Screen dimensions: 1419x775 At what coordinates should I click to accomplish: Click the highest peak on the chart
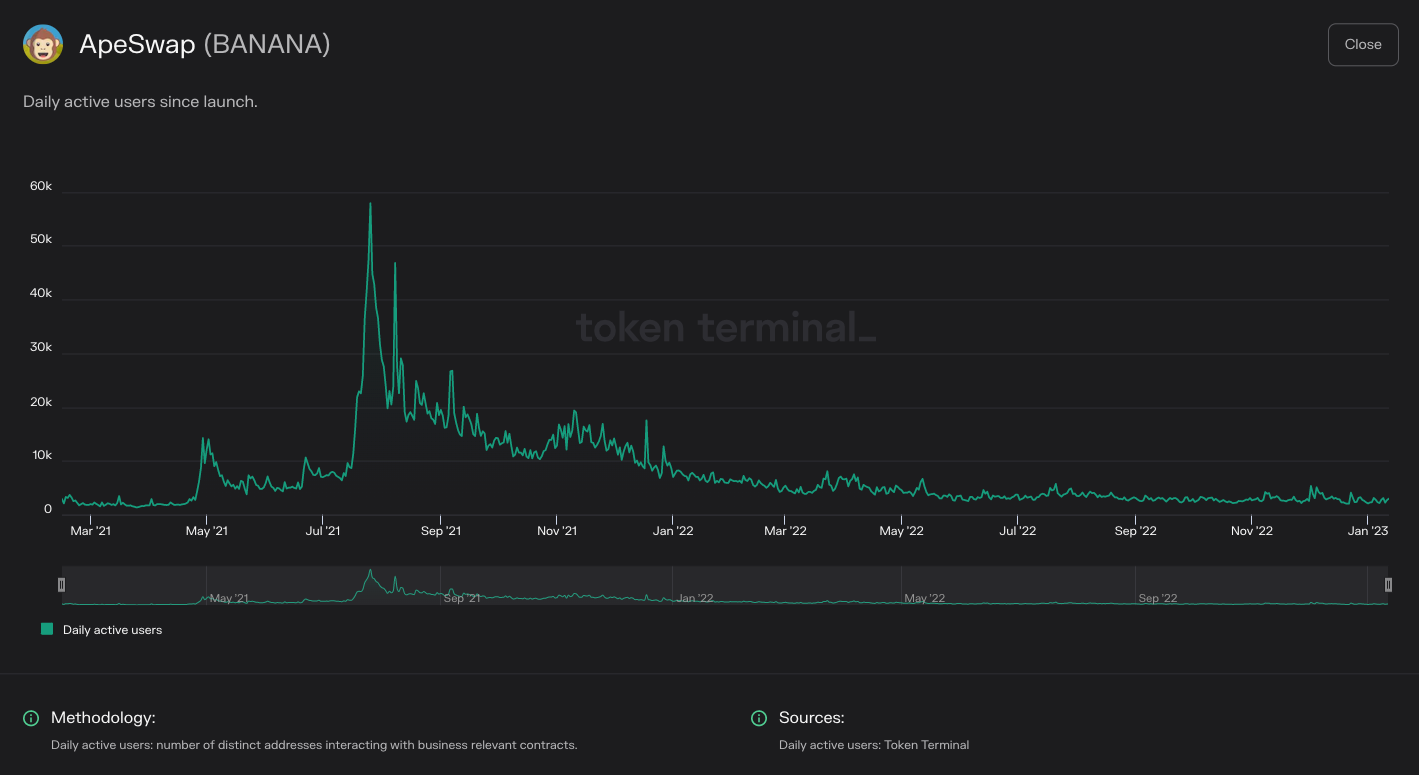pyautogui.click(x=370, y=203)
